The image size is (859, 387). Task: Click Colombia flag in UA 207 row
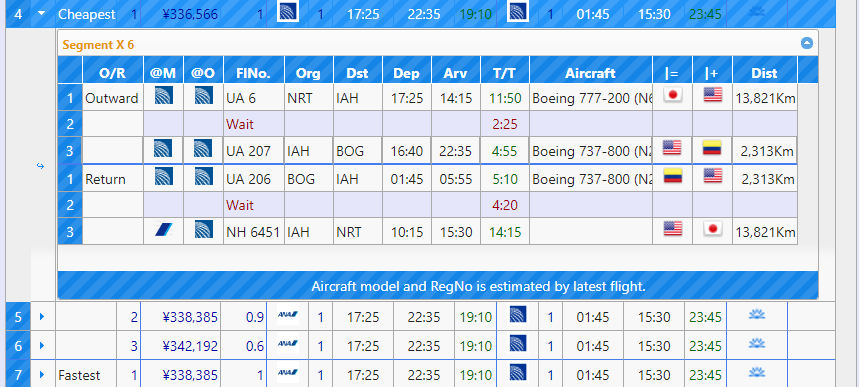[x=712, y=147]
